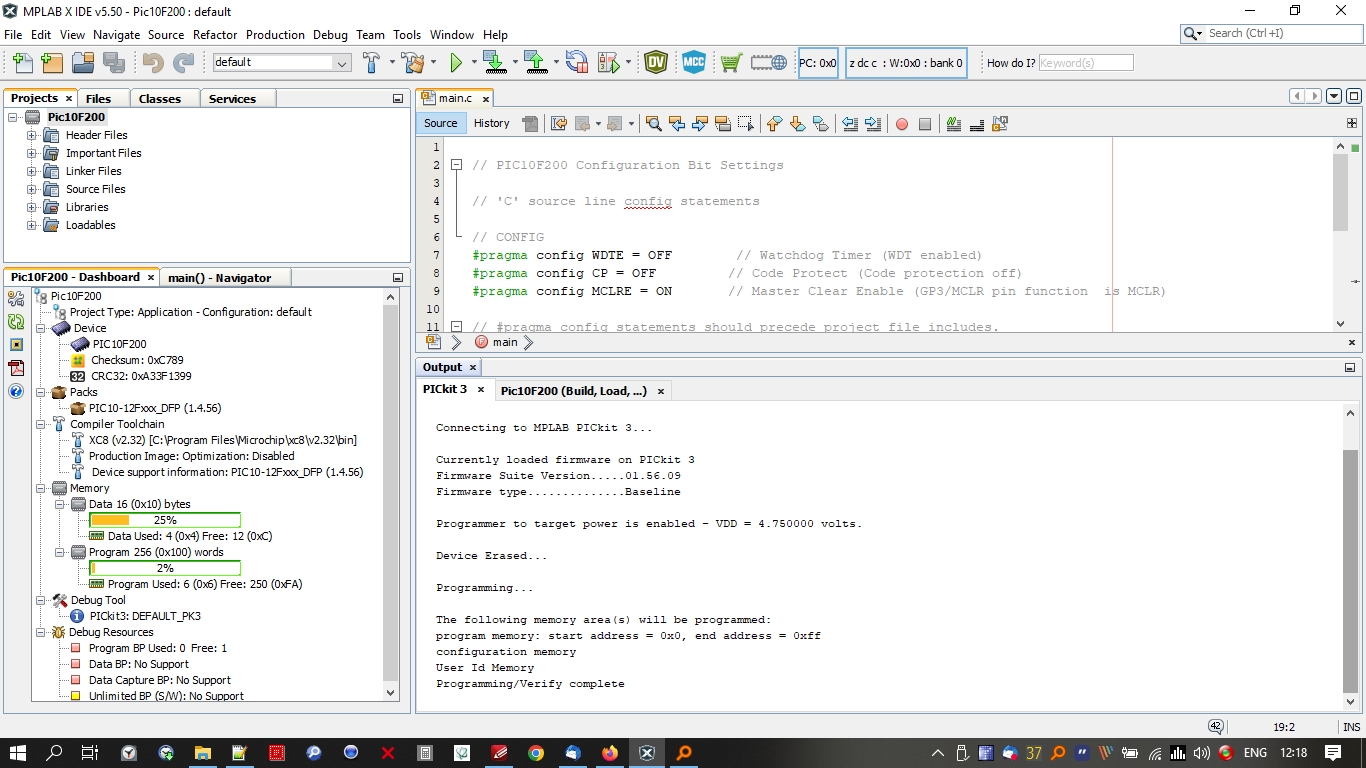Click the green refresh debug tool status icon
This screenshot has width=1366, height=768.
click(16, 321)
